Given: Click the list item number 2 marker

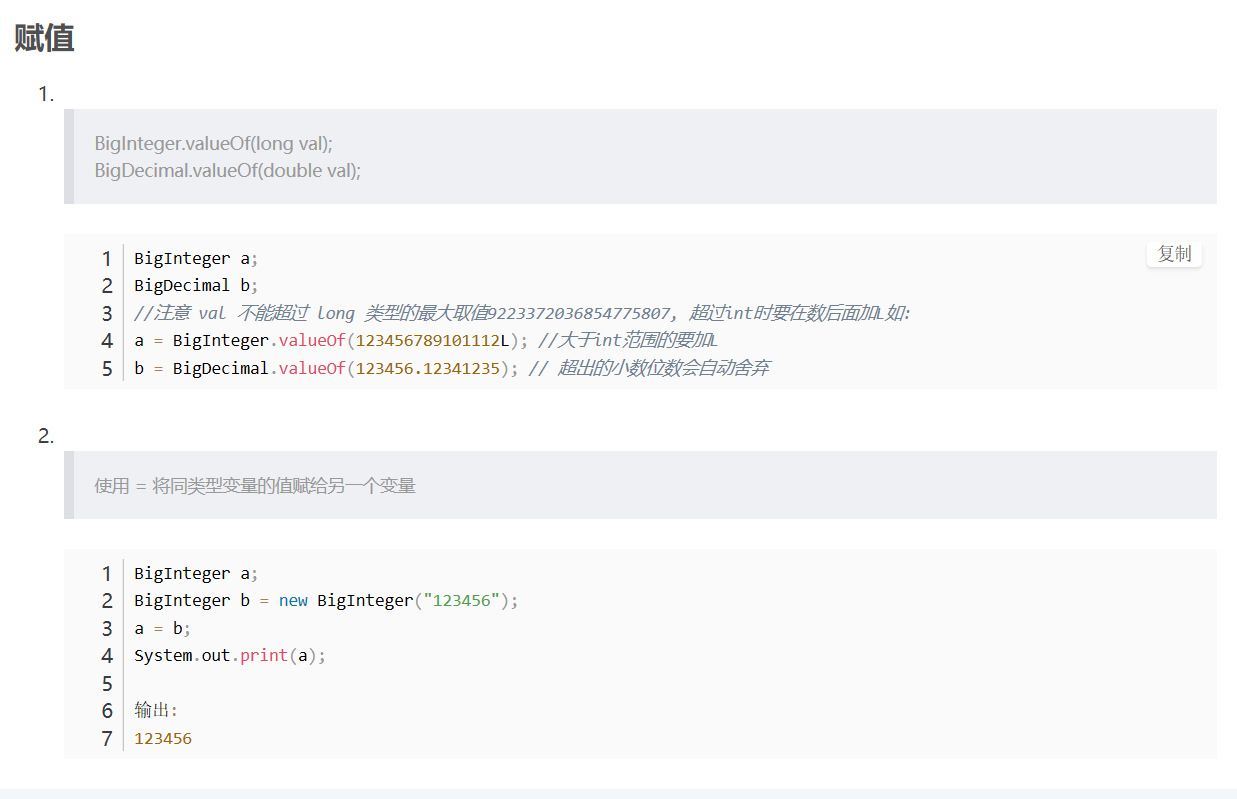Looking at the screenshot, I should point(45,436).
